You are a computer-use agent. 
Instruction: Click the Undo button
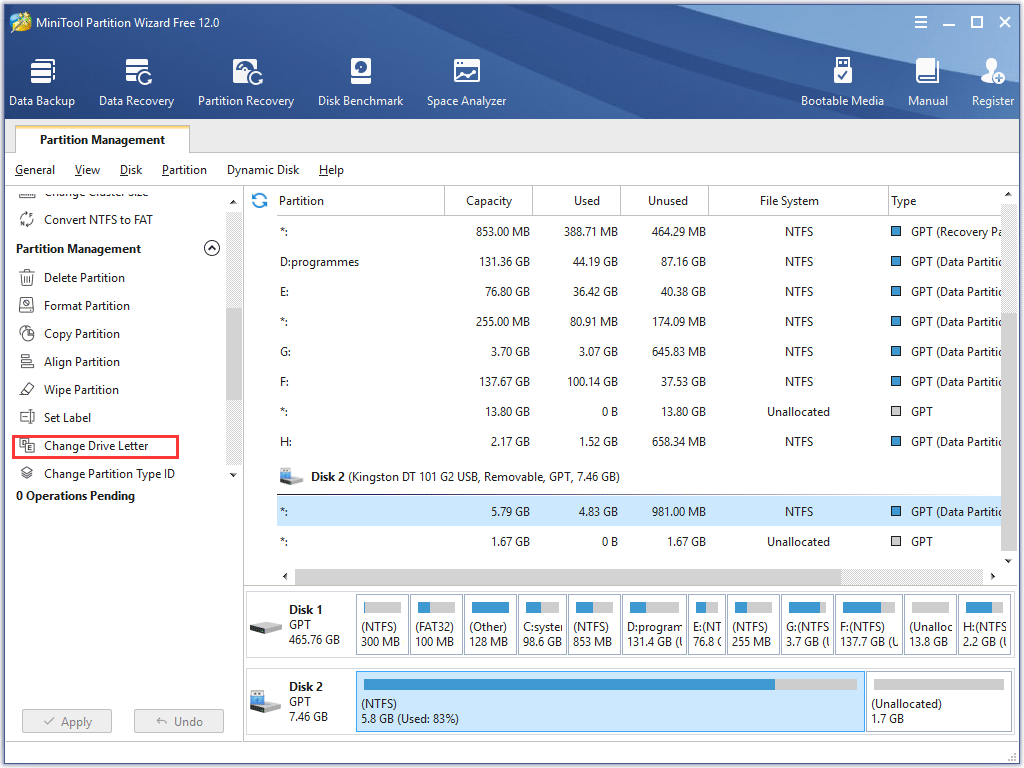click(x=179, y=721)
